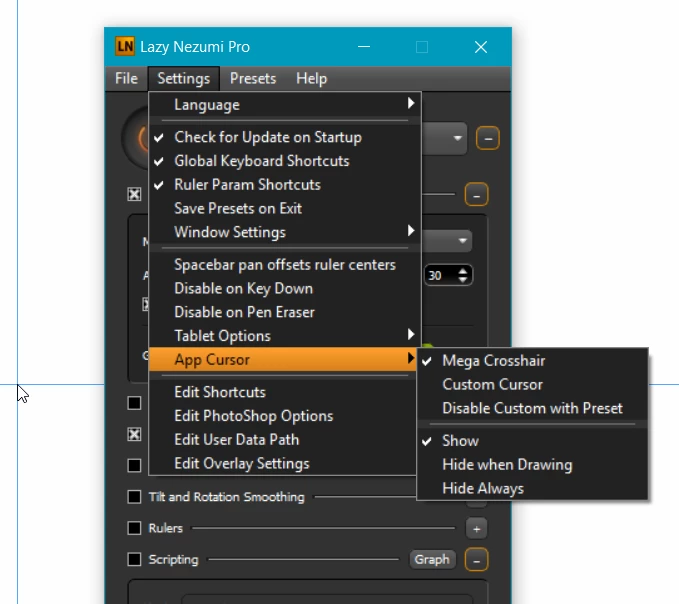Expand the Tablet Options submenu
The width and height of the screenshot is (679, 604).
[285, 336]
